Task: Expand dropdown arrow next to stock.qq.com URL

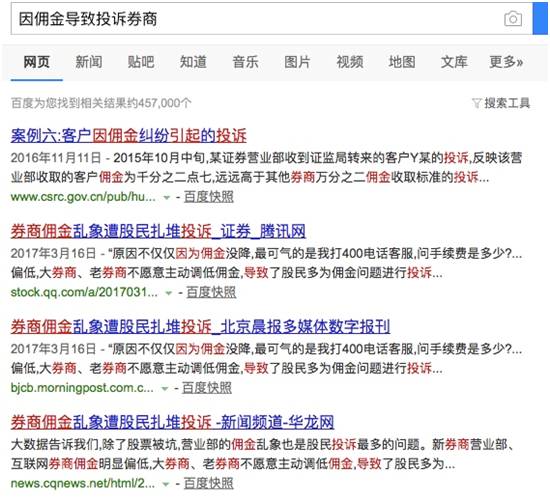Action: tap(168, 293)
